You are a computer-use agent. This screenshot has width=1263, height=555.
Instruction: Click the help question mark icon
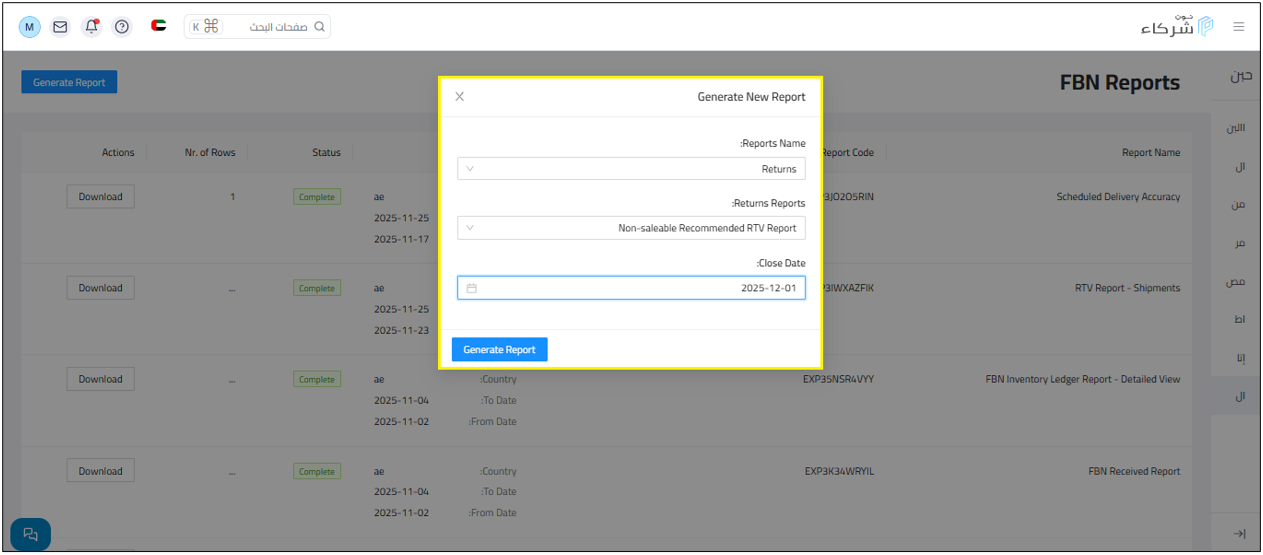pyautogui.click(x=122, y=27)
